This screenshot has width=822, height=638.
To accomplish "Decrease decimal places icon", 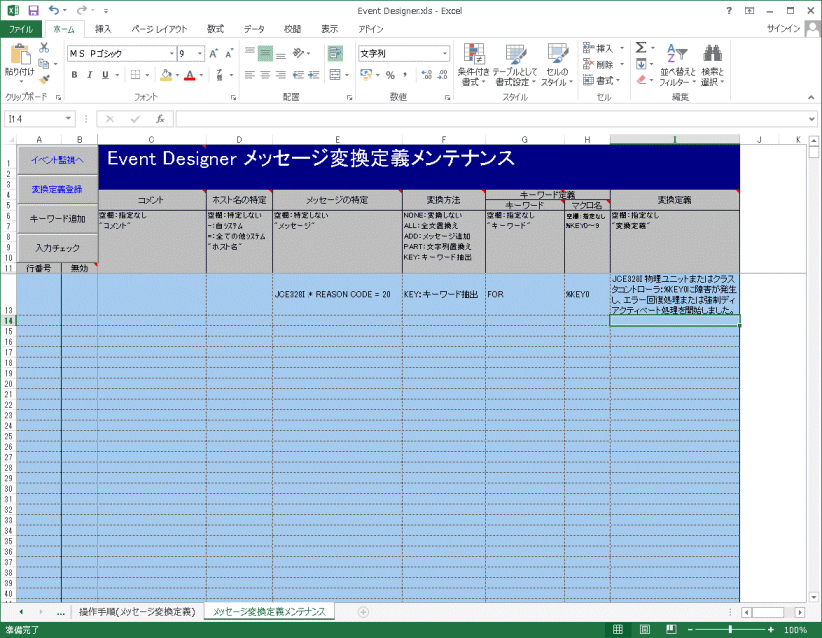I will coord(443,75).
